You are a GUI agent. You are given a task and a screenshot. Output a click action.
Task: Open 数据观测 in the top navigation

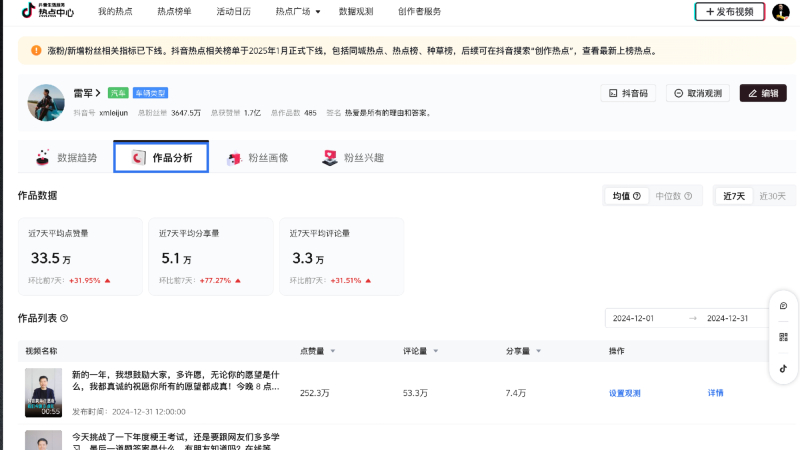pyautogui.click(x=356, y=11)
